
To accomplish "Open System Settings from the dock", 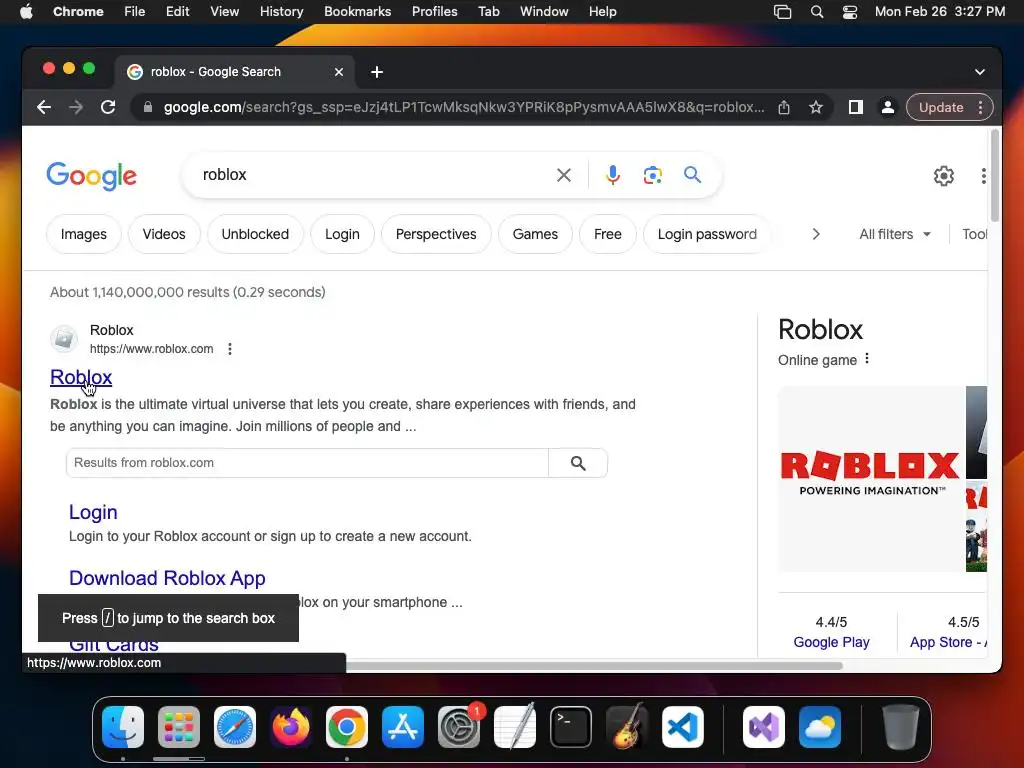I will tap(459, 726).
